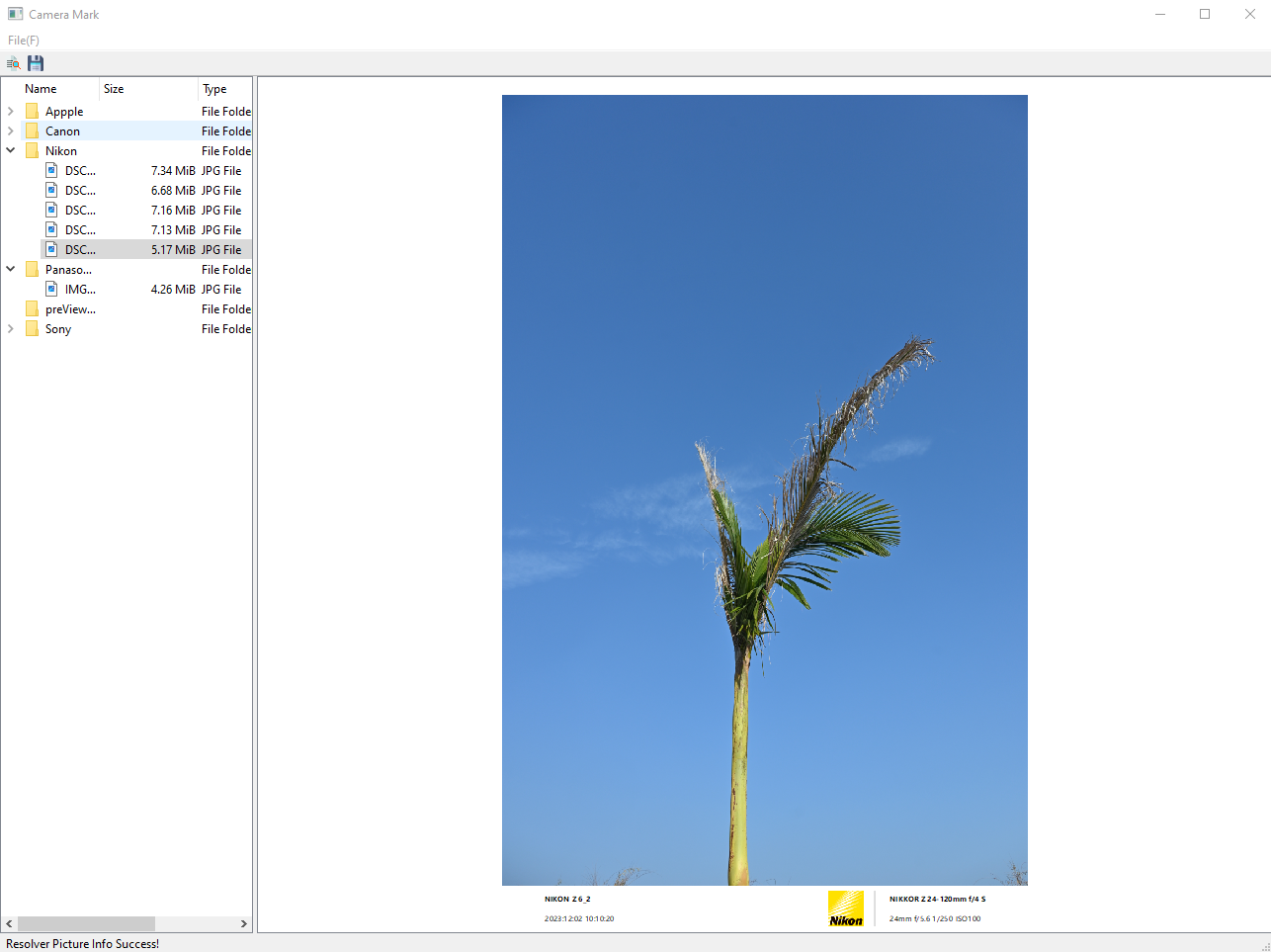Click the 6.68 MiB size cell
Screen dimensions: 1271x952
[173, 191]
